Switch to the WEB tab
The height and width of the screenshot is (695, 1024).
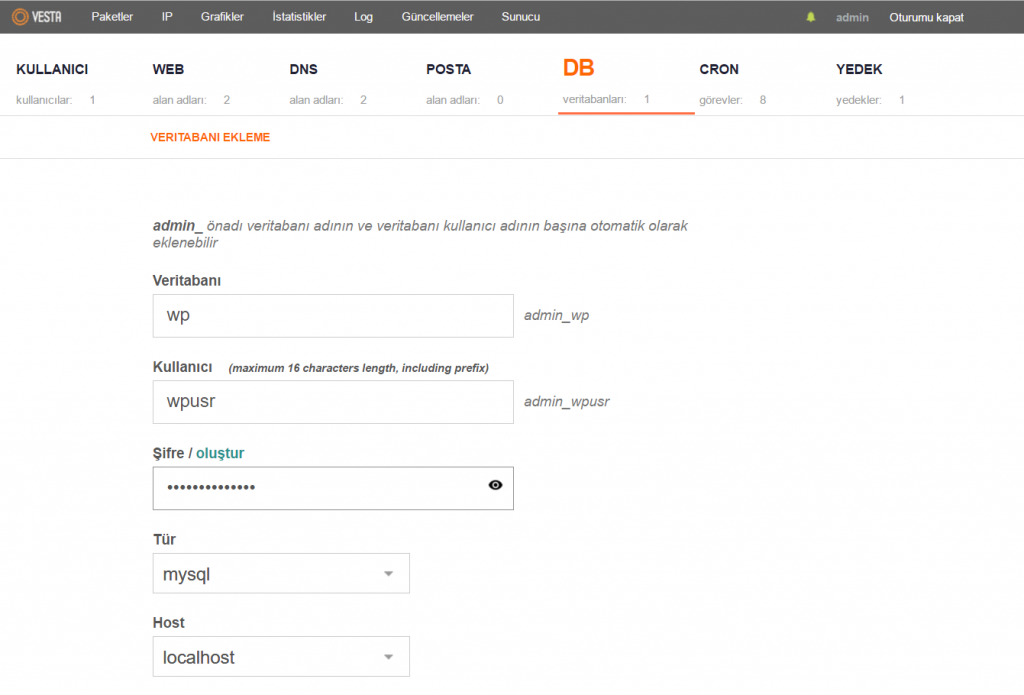point(168,70)
